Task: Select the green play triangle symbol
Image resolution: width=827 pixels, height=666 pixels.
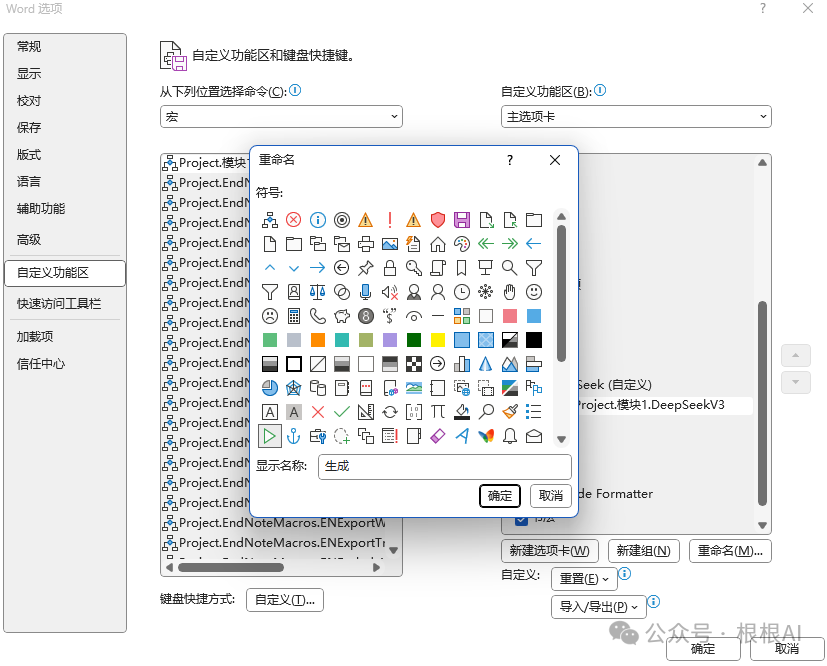Action: [x=270, y=436]
